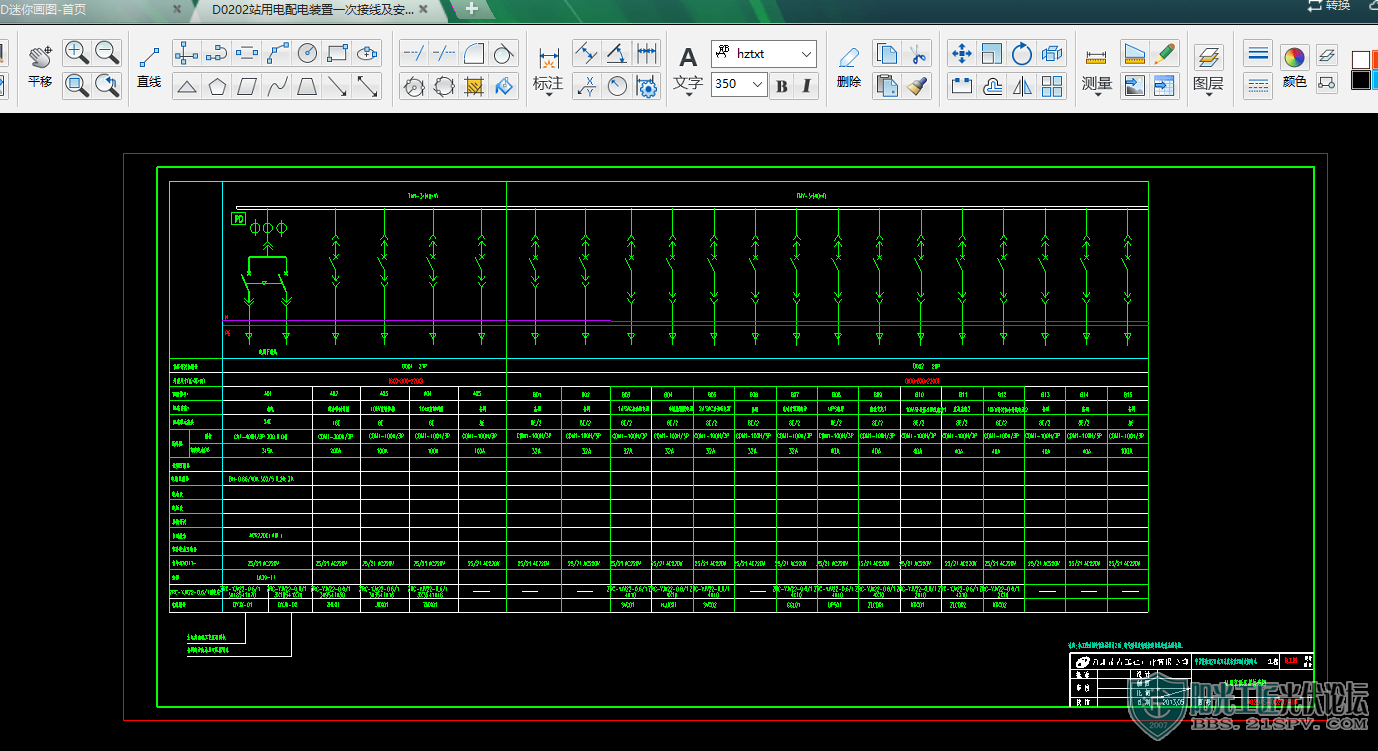Expand the 图层 dropdown arrow
Image resolution: width=1378 pixels, height=751 pixels.
(x=1208, y=95)
